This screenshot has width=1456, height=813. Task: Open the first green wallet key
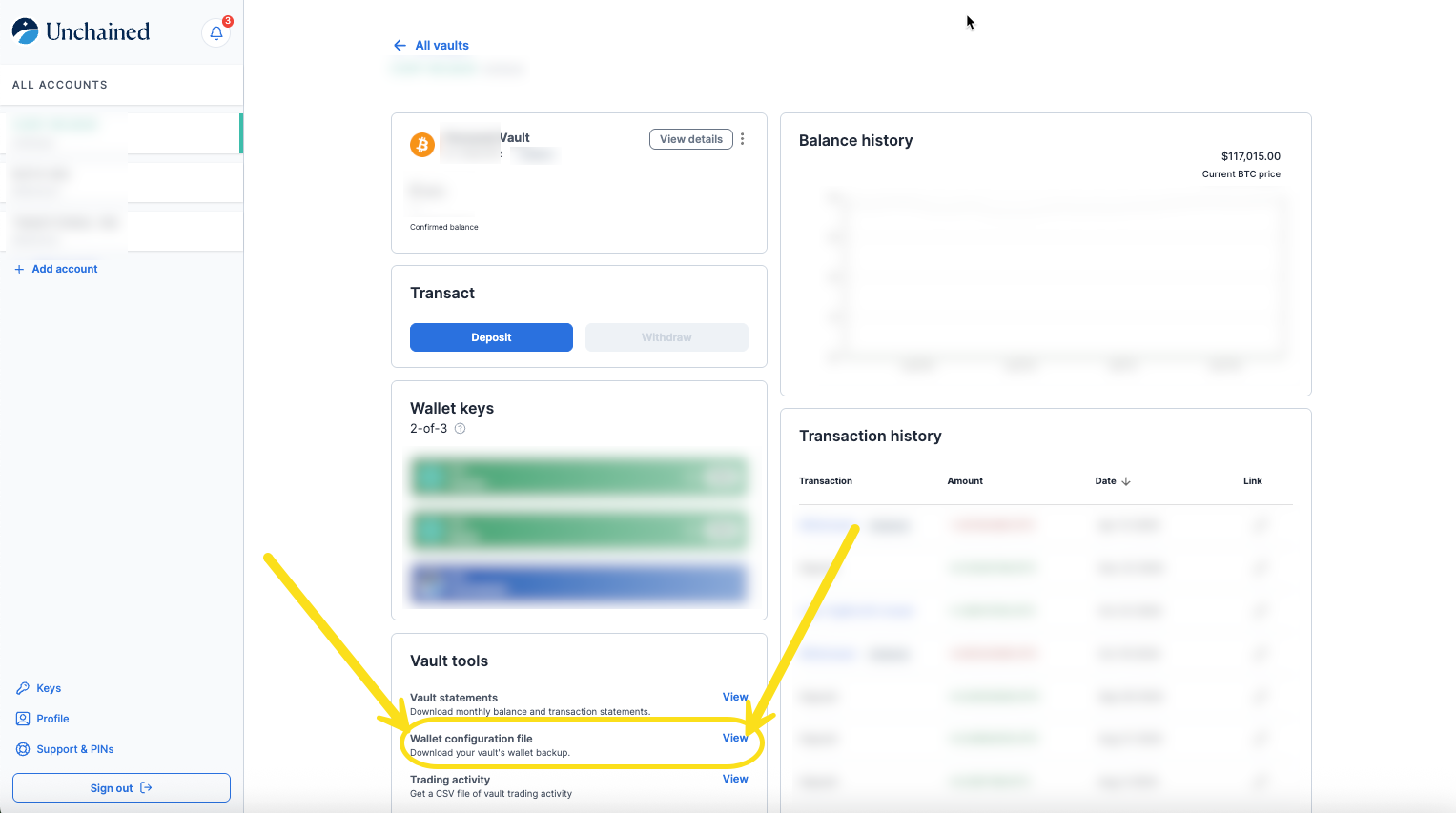(x=579, y=477)
